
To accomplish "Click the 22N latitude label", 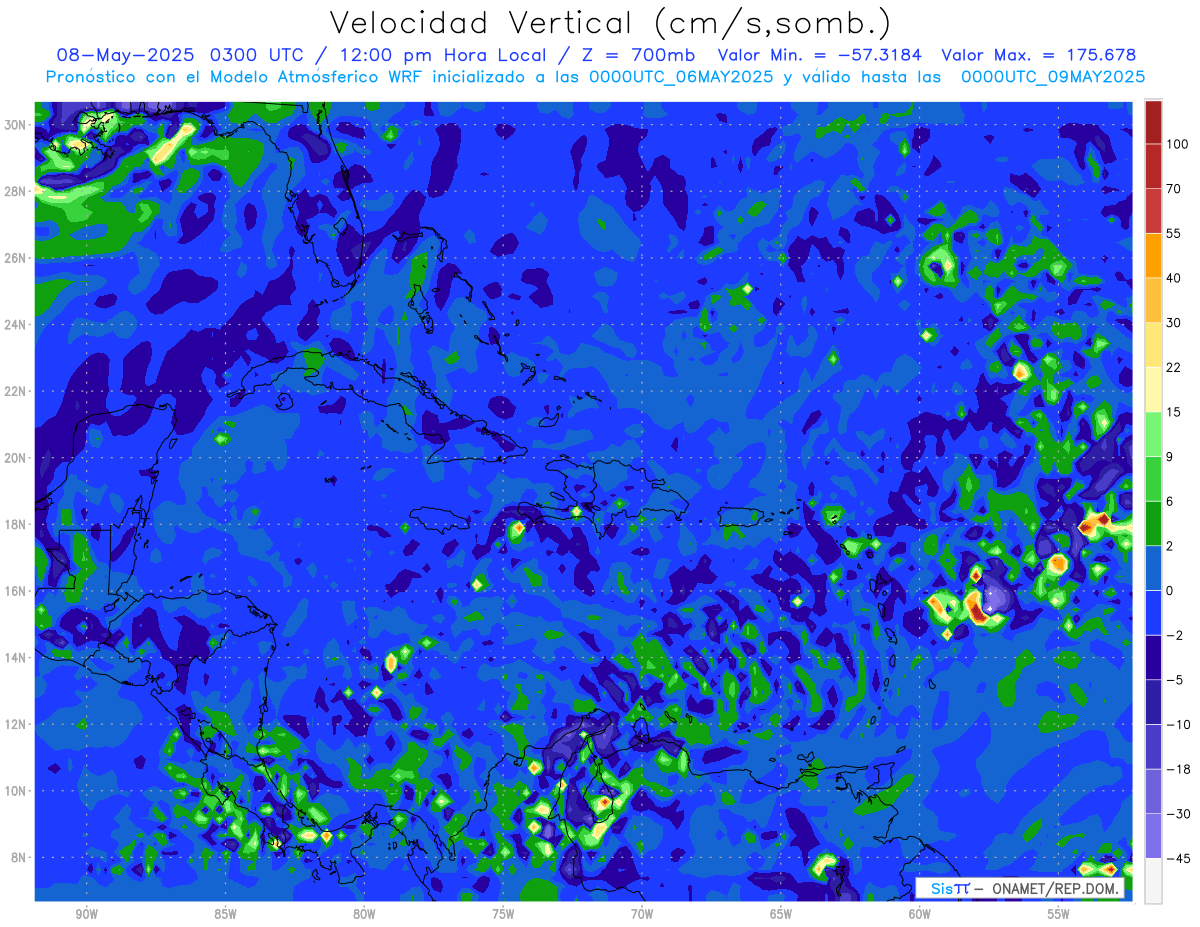I will pyautogui.click(x=15, y=391).
